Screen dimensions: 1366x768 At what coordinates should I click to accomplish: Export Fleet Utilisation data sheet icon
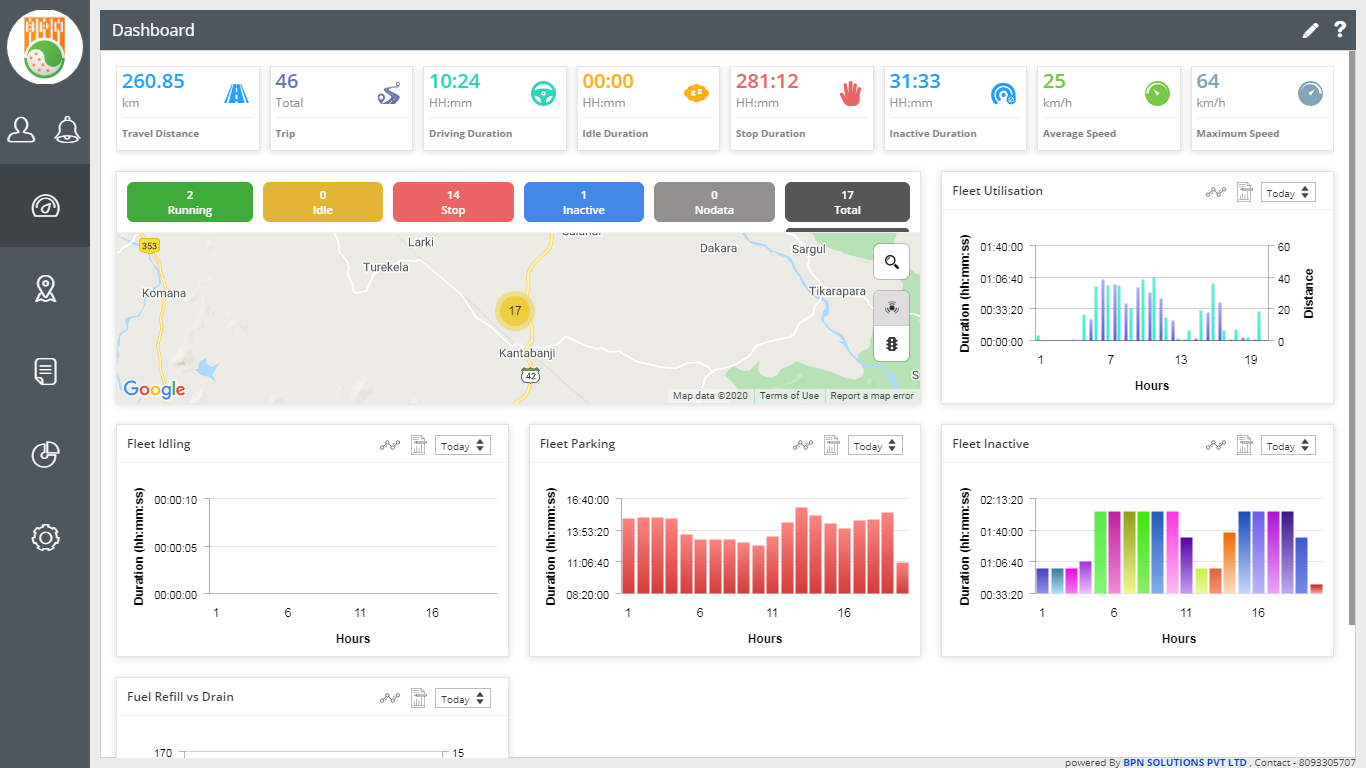click(x=1245, y=192)
